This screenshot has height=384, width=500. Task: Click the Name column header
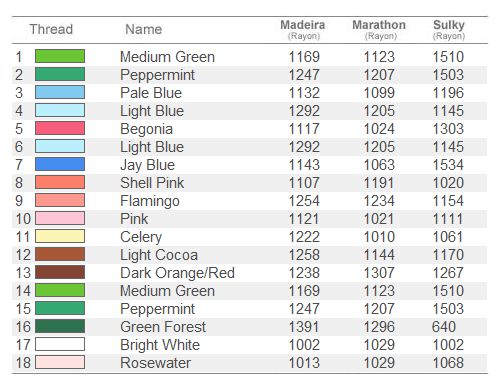point(144,29)
